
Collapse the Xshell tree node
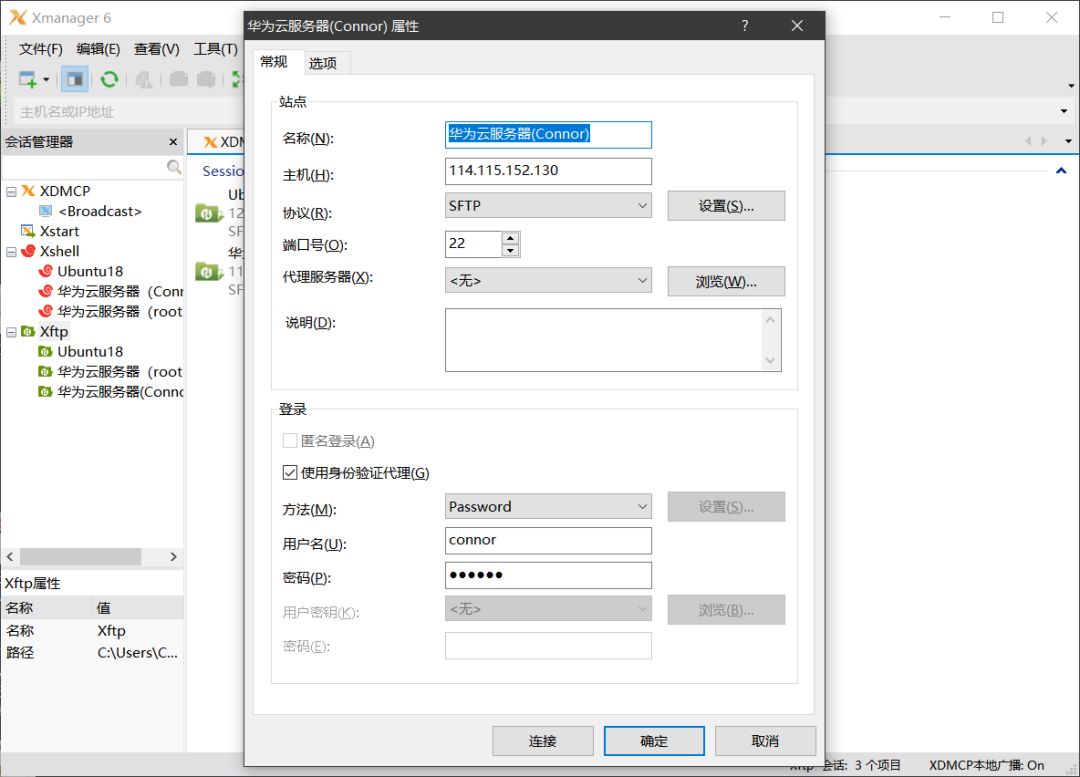12,251
